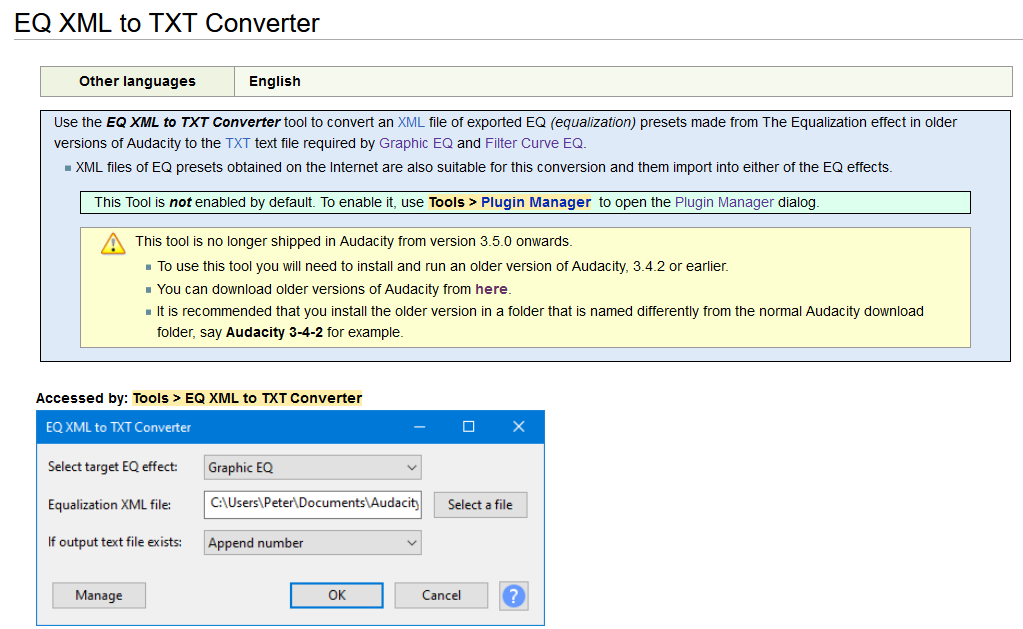
Task: Click the 'Select a file' button
Action: (480, 505)
